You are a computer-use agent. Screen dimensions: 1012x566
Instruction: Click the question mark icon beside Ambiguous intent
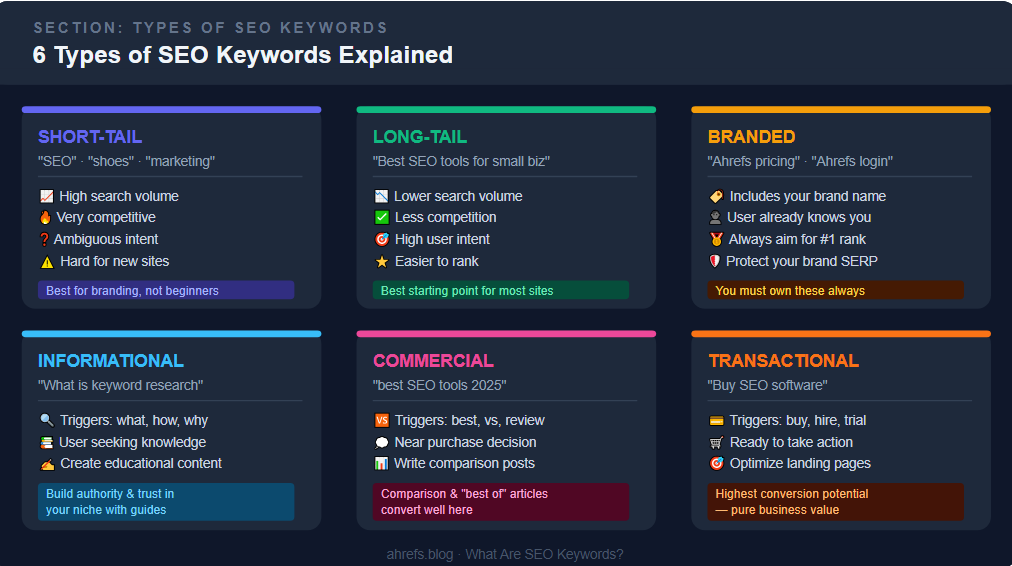pyautogui.click(x=44, y=239)
